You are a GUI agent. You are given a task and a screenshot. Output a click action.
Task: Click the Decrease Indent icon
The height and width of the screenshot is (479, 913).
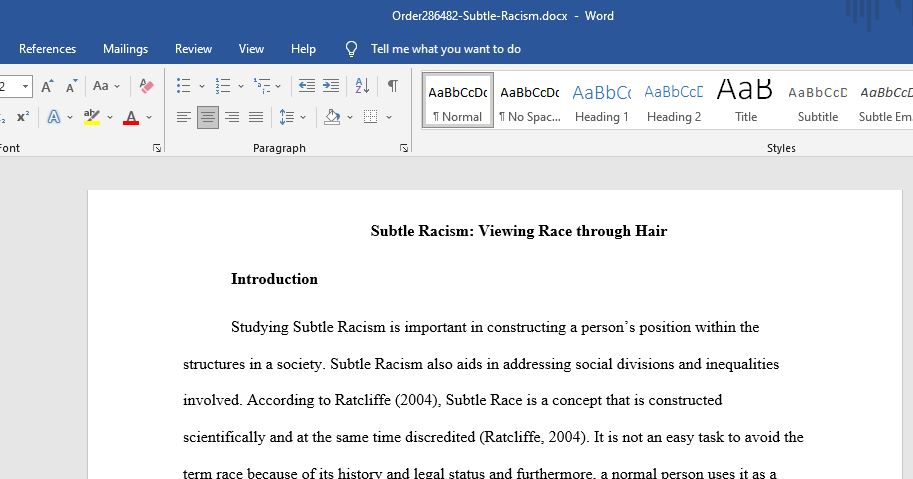(307, 86)
